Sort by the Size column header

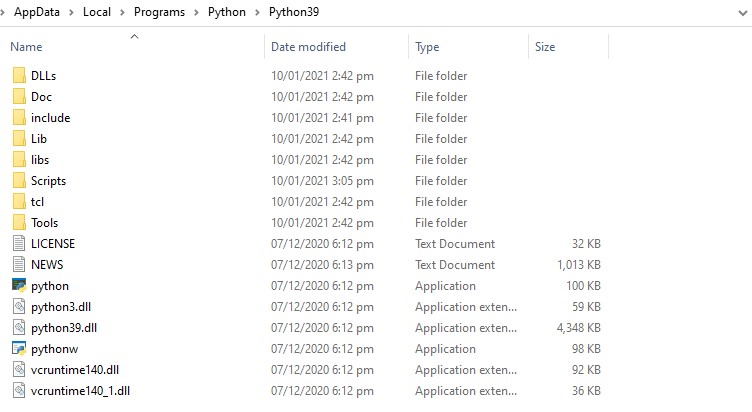point(545,47)
